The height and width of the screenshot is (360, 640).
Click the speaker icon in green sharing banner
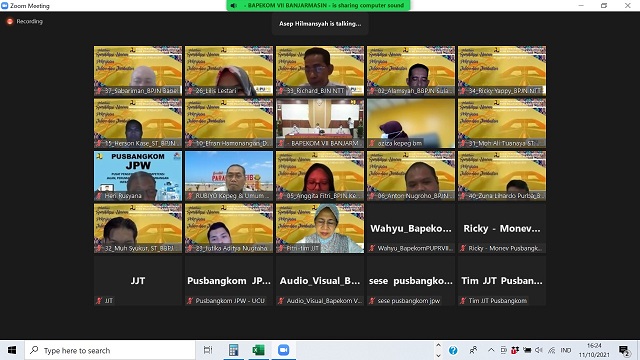233,5
